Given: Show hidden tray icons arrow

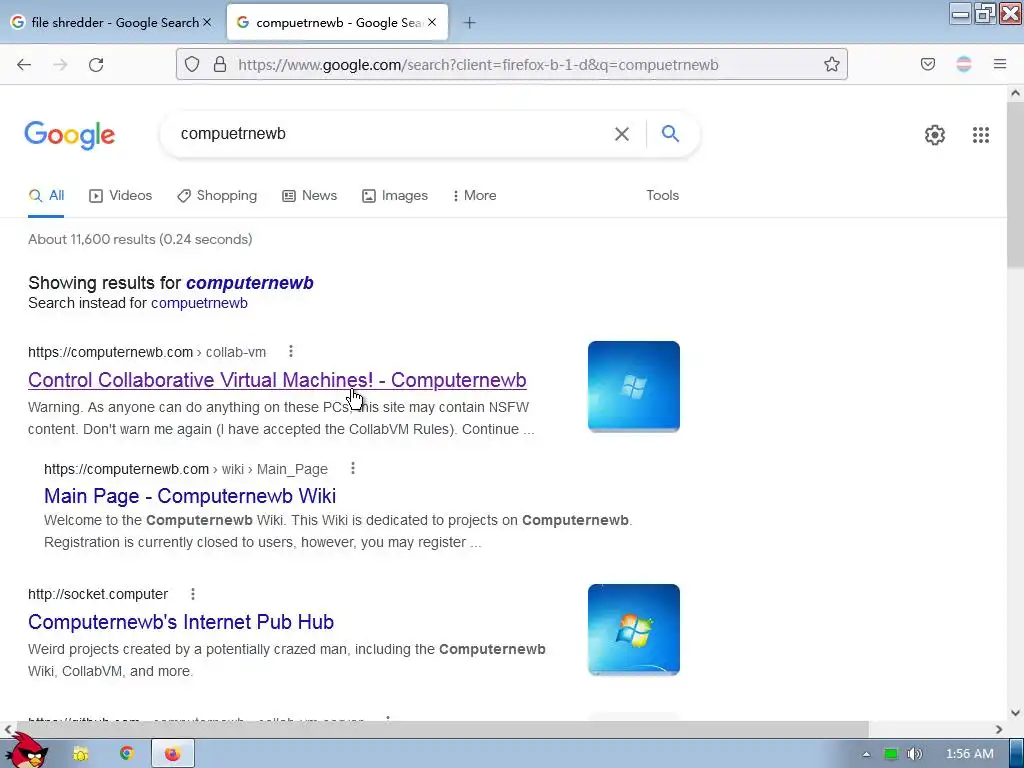Looking at the screenshot, I should [x=866, y=754].
